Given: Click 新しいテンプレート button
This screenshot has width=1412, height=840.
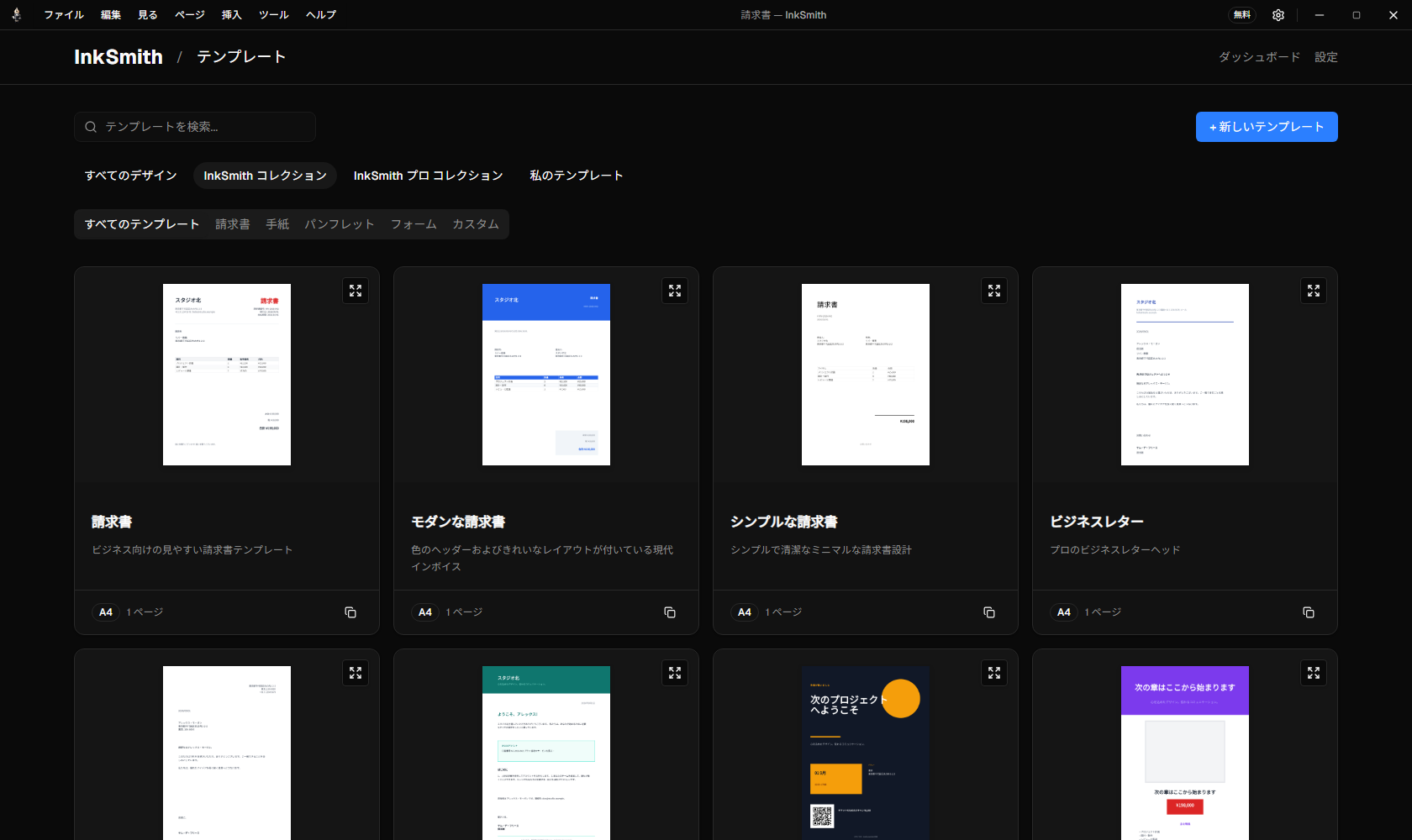Looking at the screenshot, I should [1267, 127].
